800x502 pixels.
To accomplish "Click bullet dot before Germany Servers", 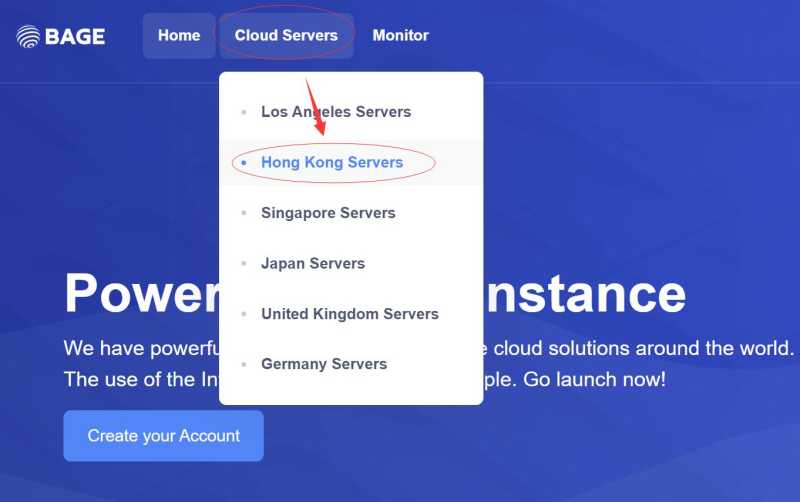I will 243,364.
